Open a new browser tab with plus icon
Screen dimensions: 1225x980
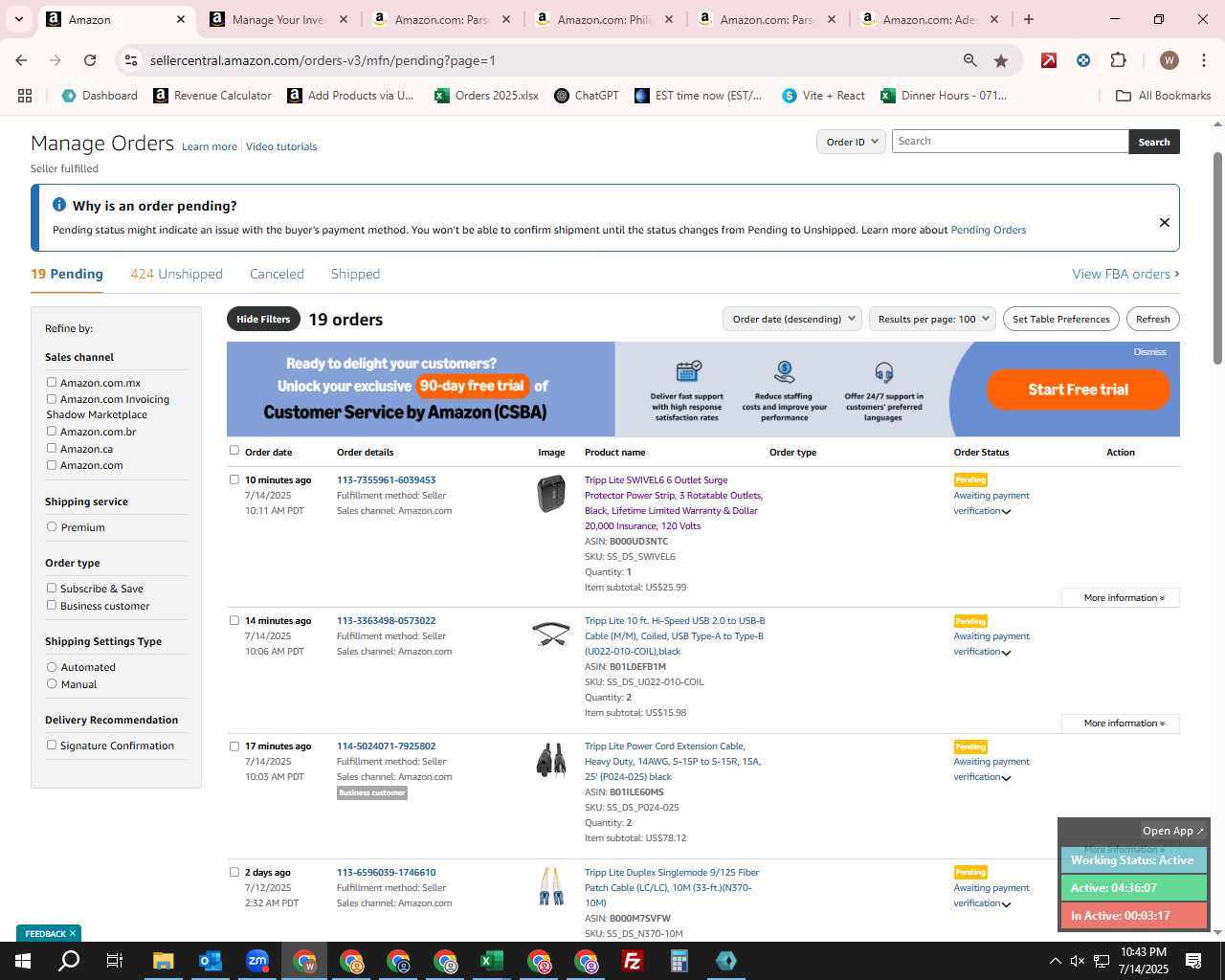[x=1029, y=19]
